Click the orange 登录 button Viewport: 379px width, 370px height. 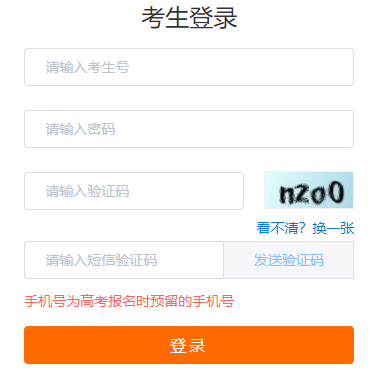pyautogui.click(x=189, y=345)
